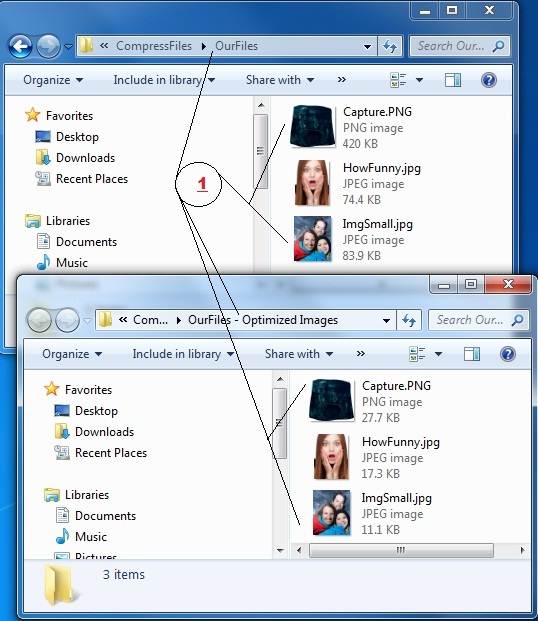Image resolution: width=538 pixels, height=621 pixels.
Task: Select Libraries in OurFiles window sidebar
Action: click(x=58, y=221)
